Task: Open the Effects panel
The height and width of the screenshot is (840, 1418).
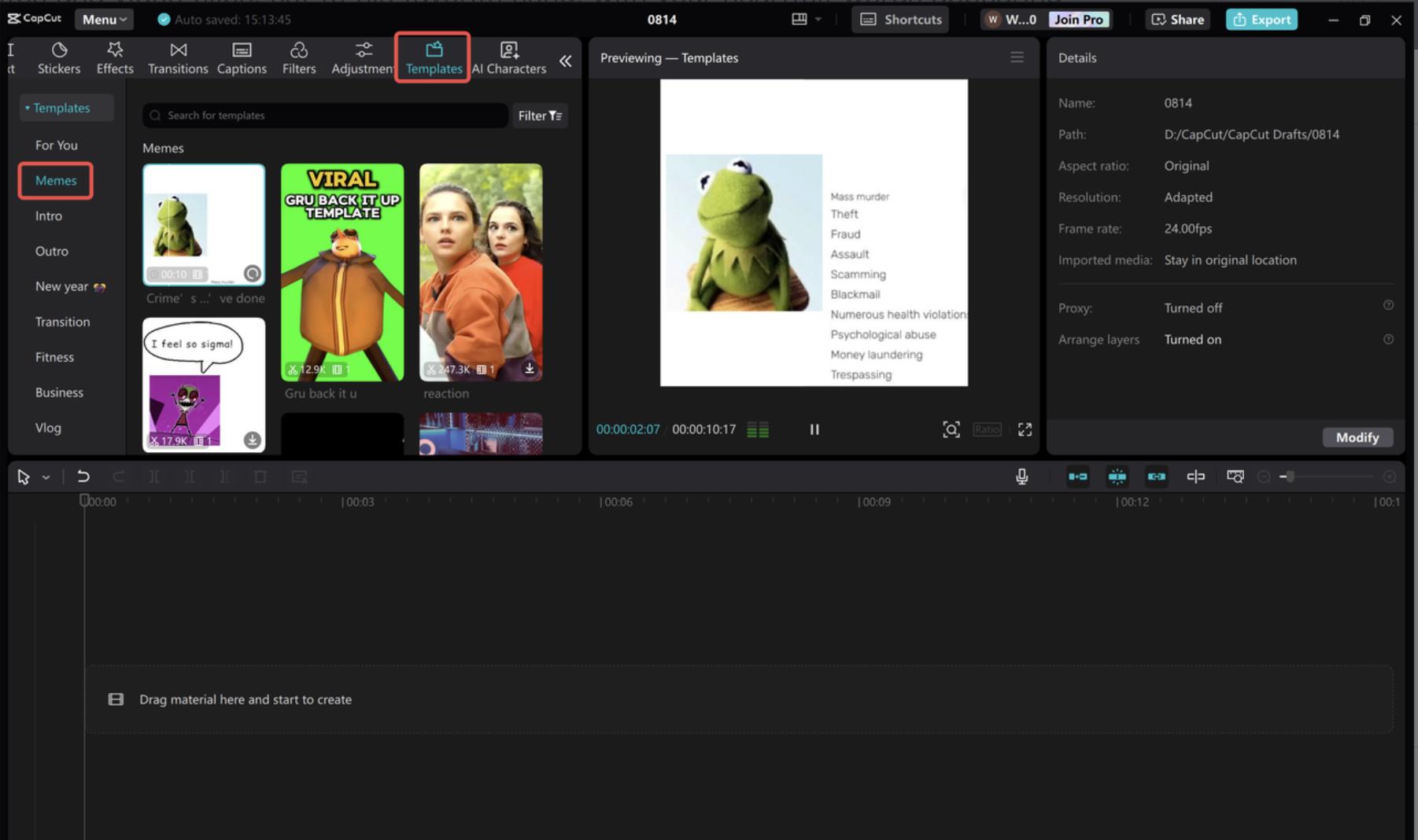Action: [115, 58]
